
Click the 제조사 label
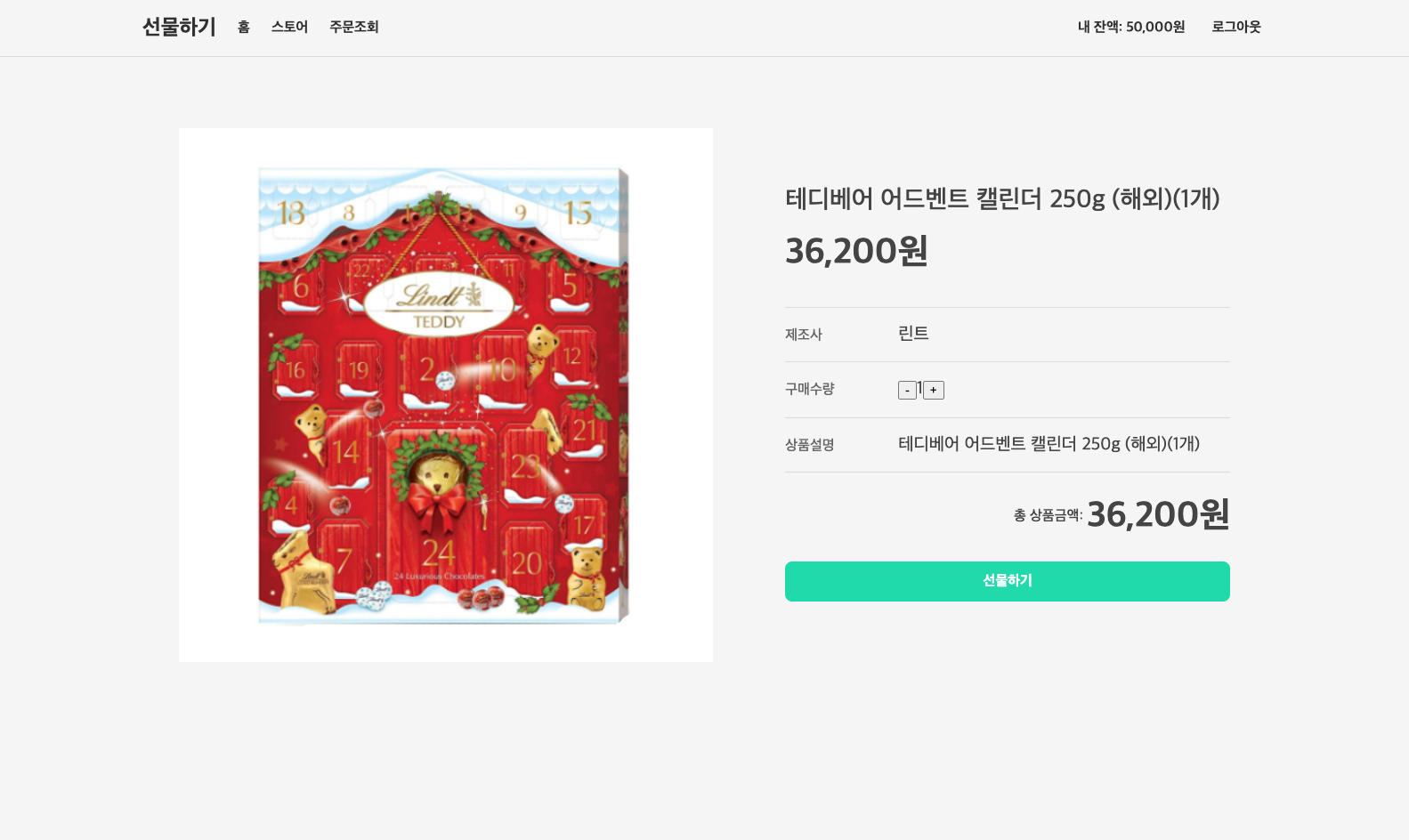pyautogui.click(x=803, y=335)
